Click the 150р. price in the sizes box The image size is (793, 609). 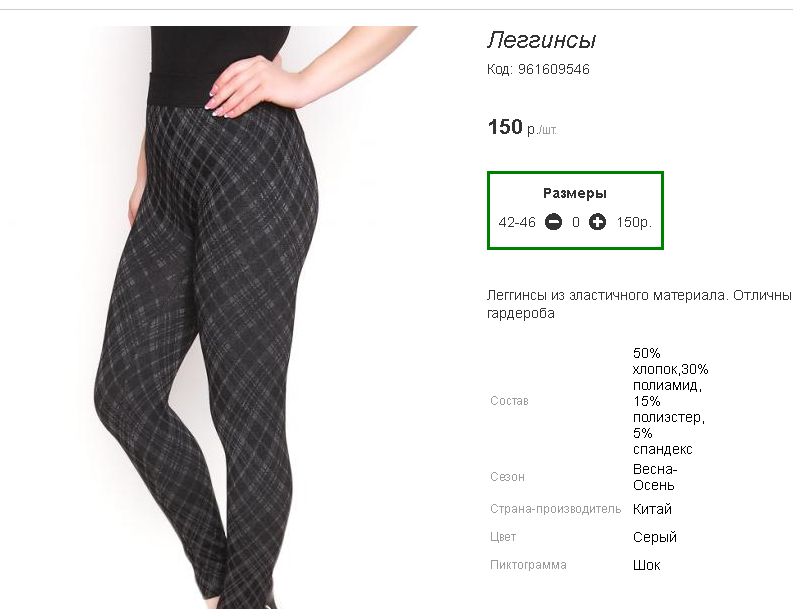pyautogui.click(x=634, y=222)
